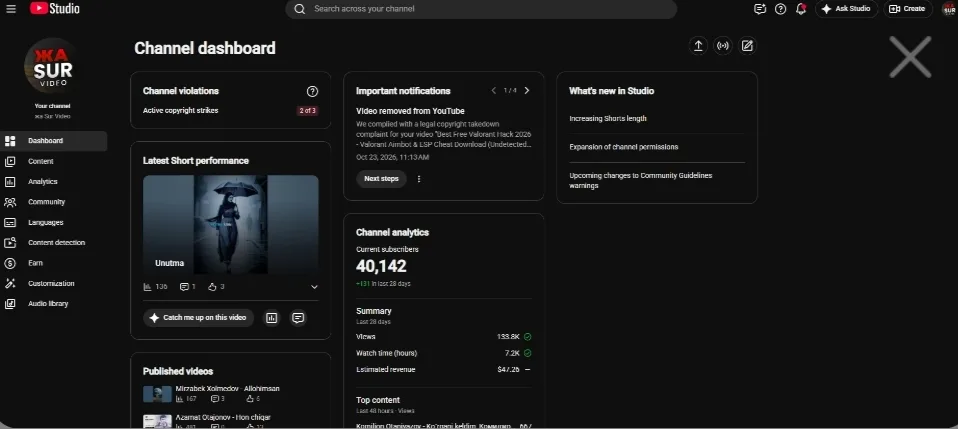Click 'Active copyright strikes' text
958x429 pixels.
[x=180, y=111]
